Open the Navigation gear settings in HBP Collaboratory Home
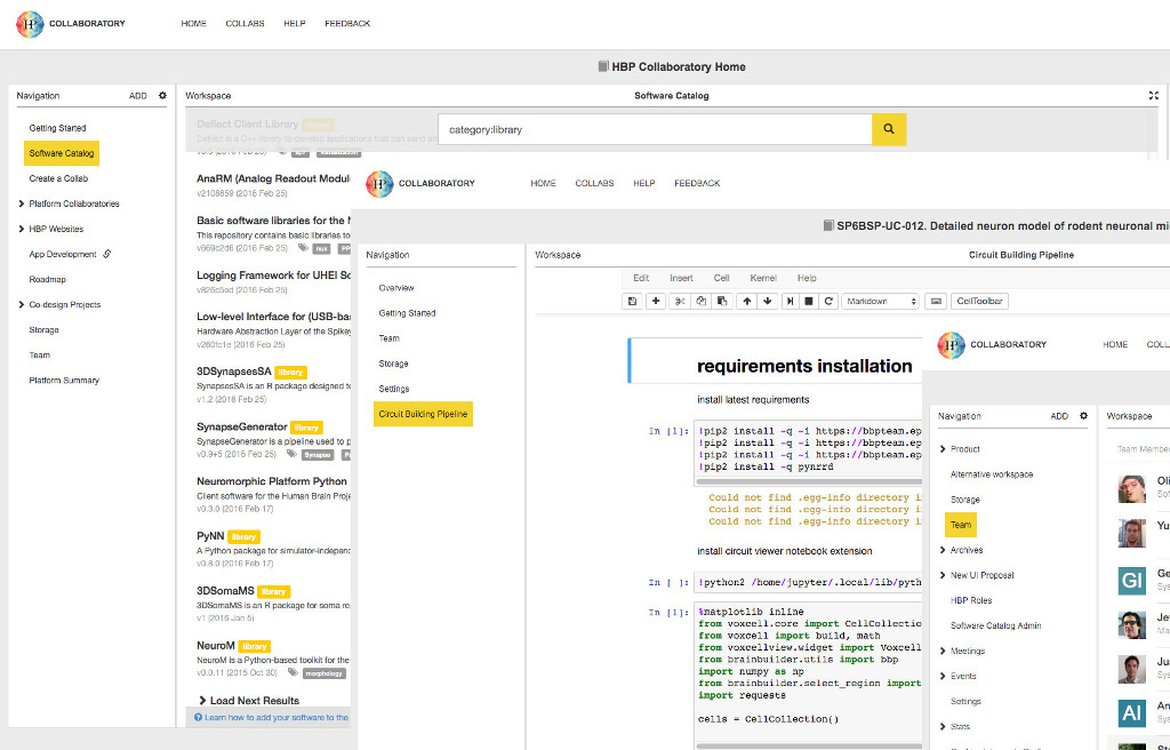 tap(163, 96)
